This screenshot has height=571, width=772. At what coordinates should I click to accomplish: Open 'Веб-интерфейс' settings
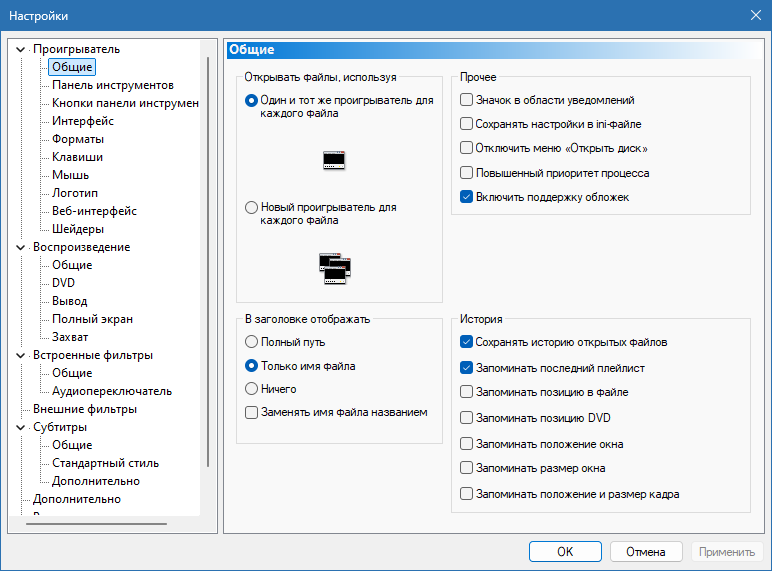pos(94,211)
